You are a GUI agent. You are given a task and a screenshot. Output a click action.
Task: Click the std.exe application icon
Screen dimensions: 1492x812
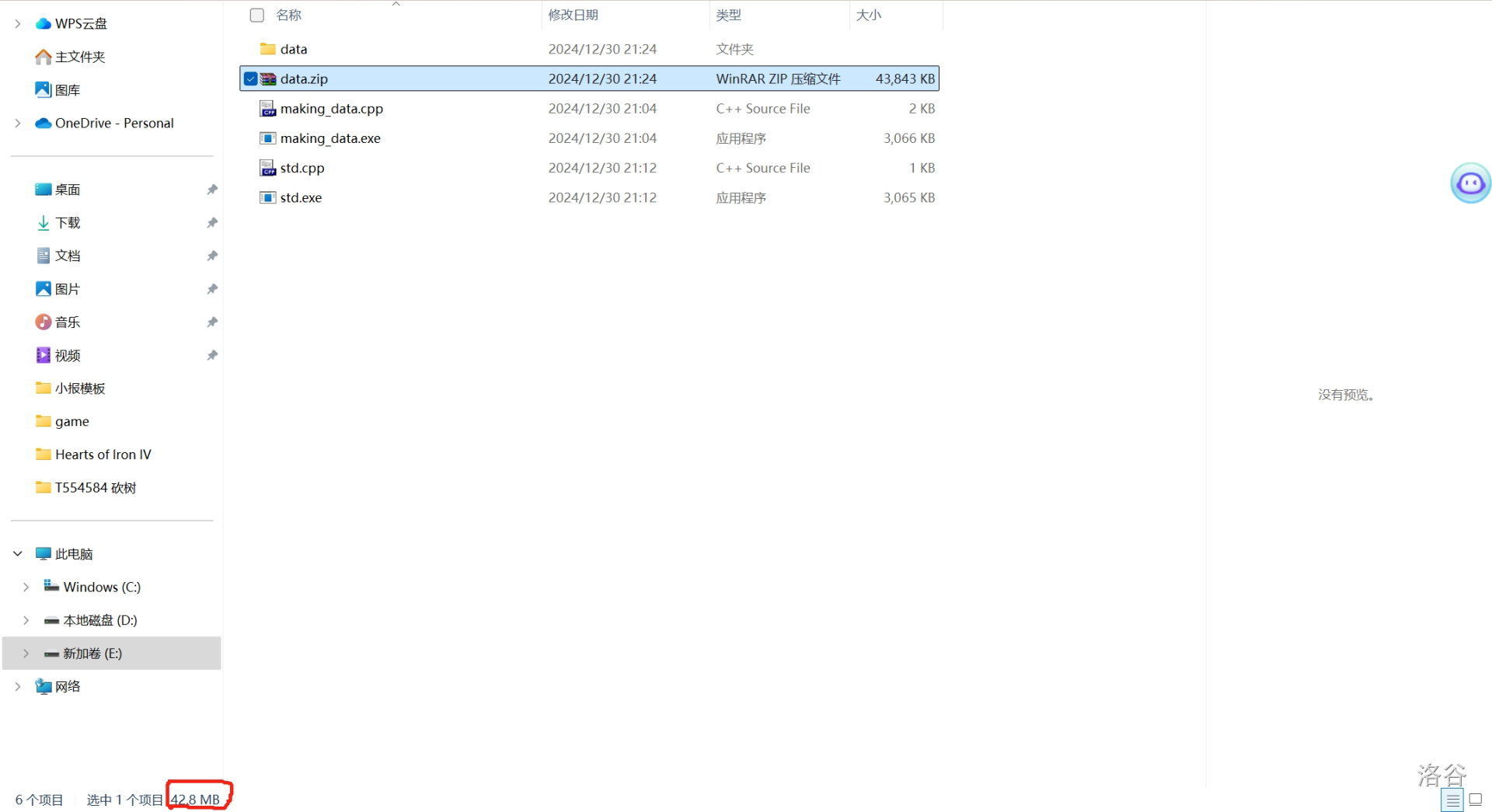pos(268,197)
